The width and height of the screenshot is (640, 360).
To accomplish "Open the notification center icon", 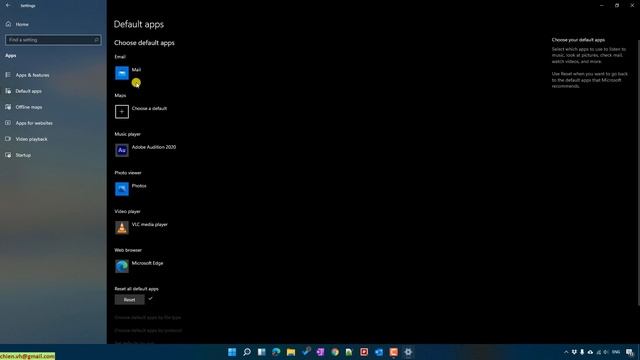I will coord(630,352).
